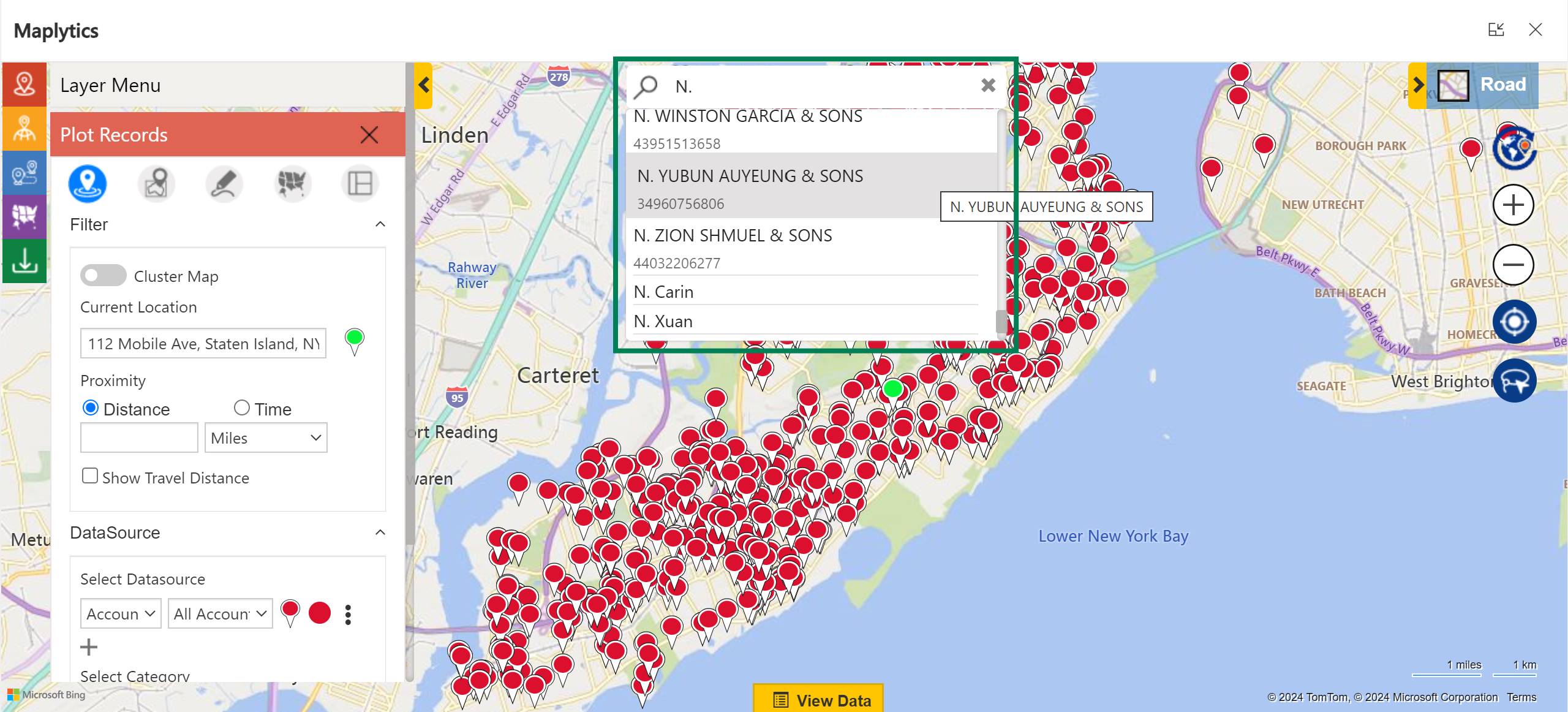
Task: Clear the search box text
Action: (x=988, y=85)
